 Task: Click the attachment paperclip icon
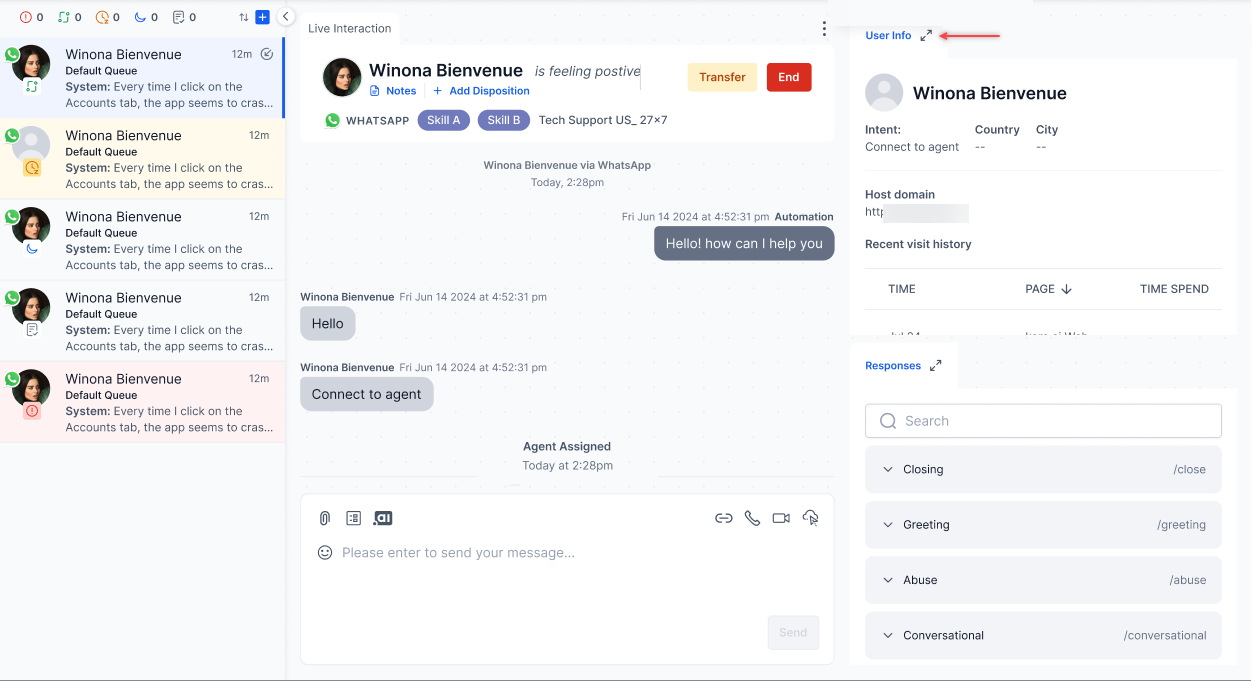pos(325,518)
